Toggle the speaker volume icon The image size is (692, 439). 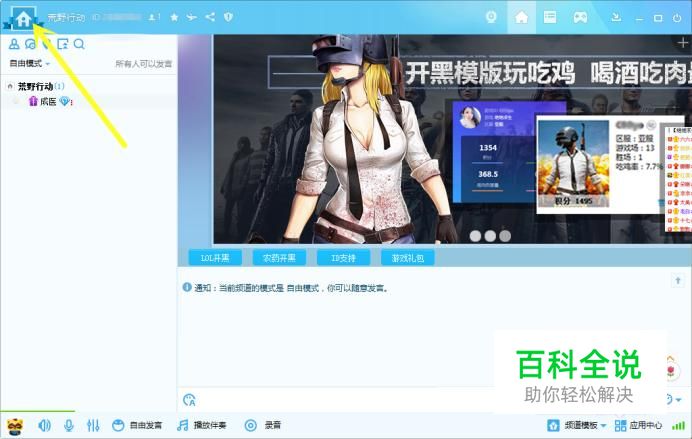pos(45,425)
